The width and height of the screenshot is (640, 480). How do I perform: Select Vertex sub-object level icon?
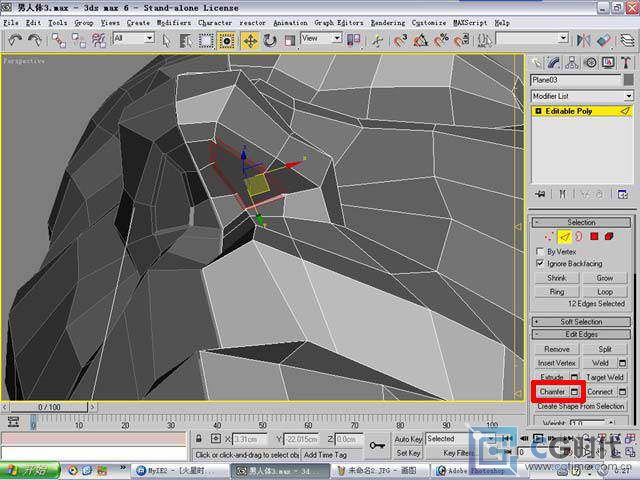[549, 236]
